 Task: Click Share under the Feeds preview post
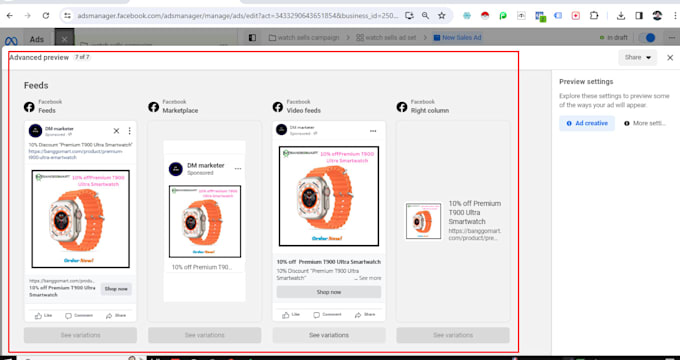[x=116, y=316]
